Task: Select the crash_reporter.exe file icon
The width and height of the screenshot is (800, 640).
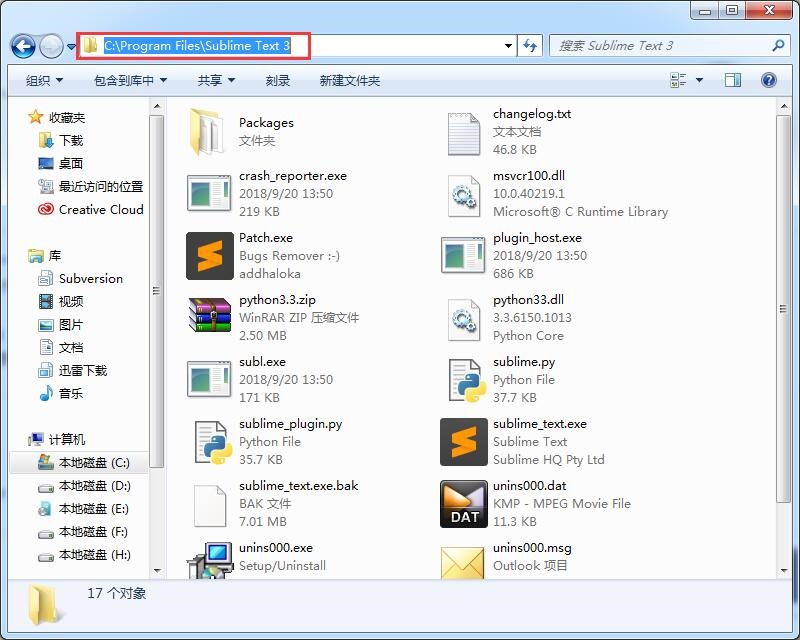Action: point(209,193)
